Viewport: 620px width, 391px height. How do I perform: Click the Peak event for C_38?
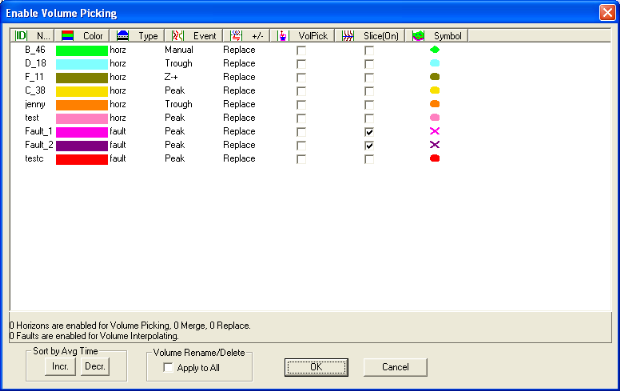tap(175, 91)
